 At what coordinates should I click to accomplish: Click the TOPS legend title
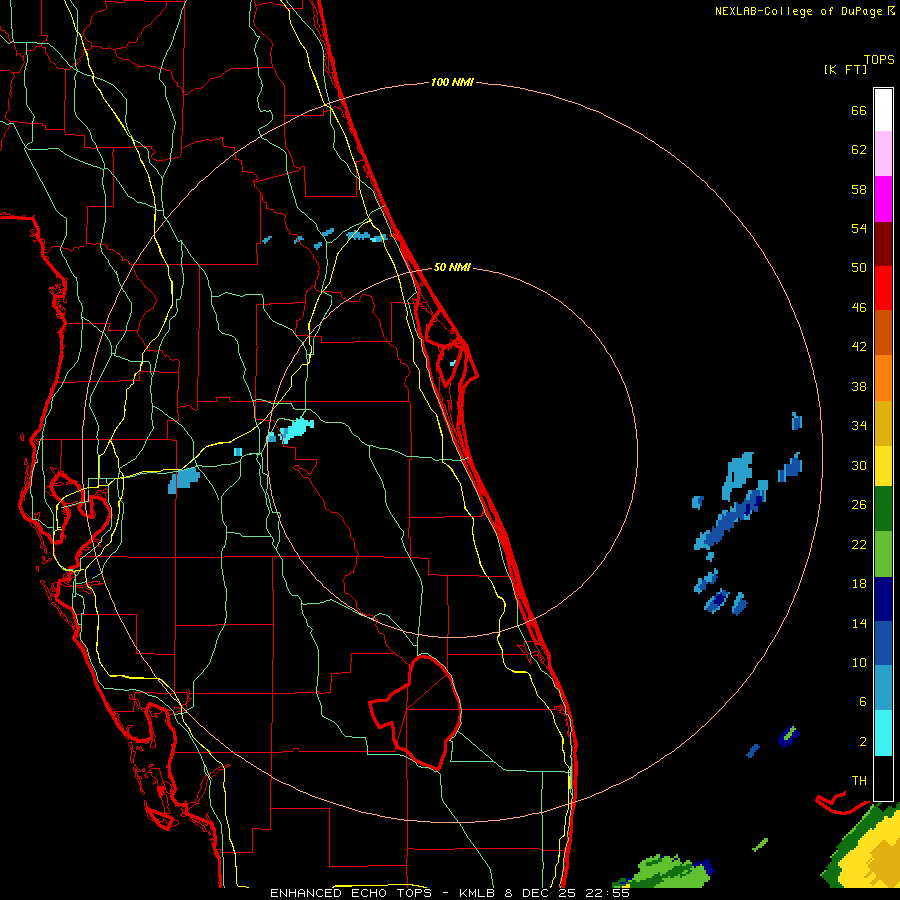pos(879,59)
